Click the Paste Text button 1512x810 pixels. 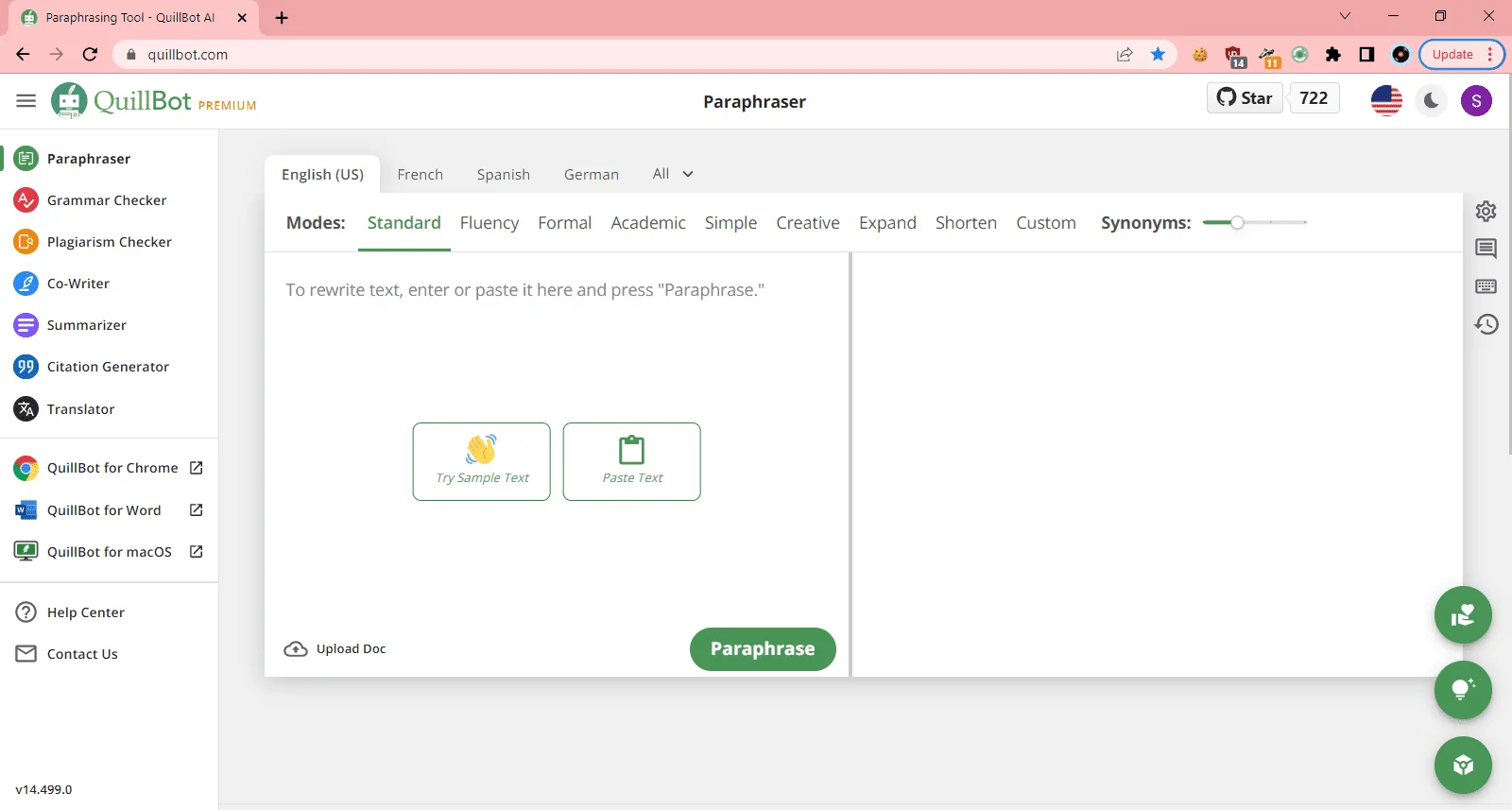point(632,461)
